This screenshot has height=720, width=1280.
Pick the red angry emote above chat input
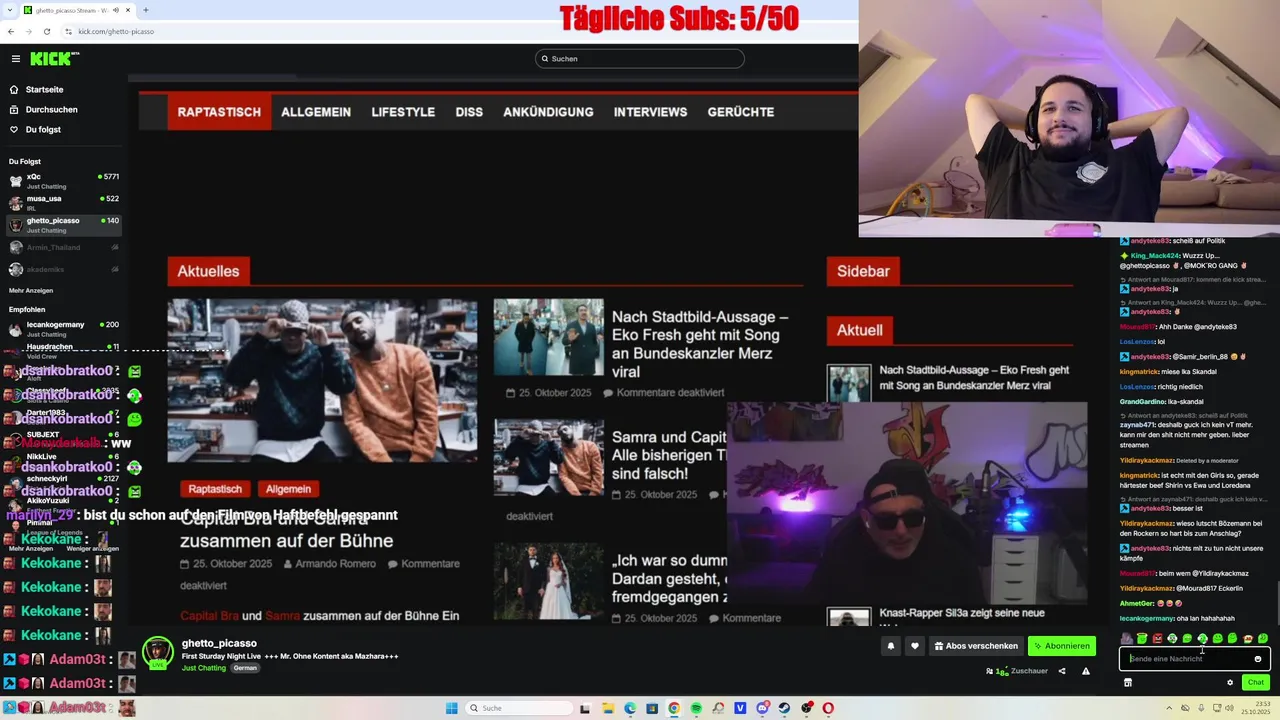1157,638
